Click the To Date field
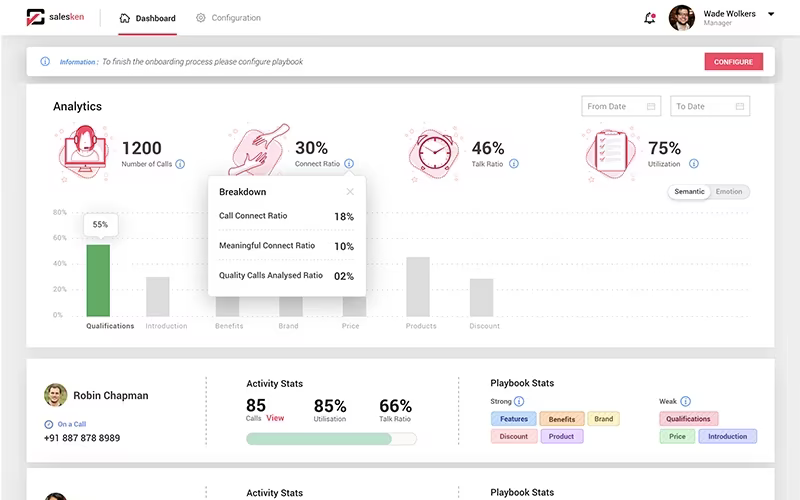800x500 pixels. (x=710, y=106)
